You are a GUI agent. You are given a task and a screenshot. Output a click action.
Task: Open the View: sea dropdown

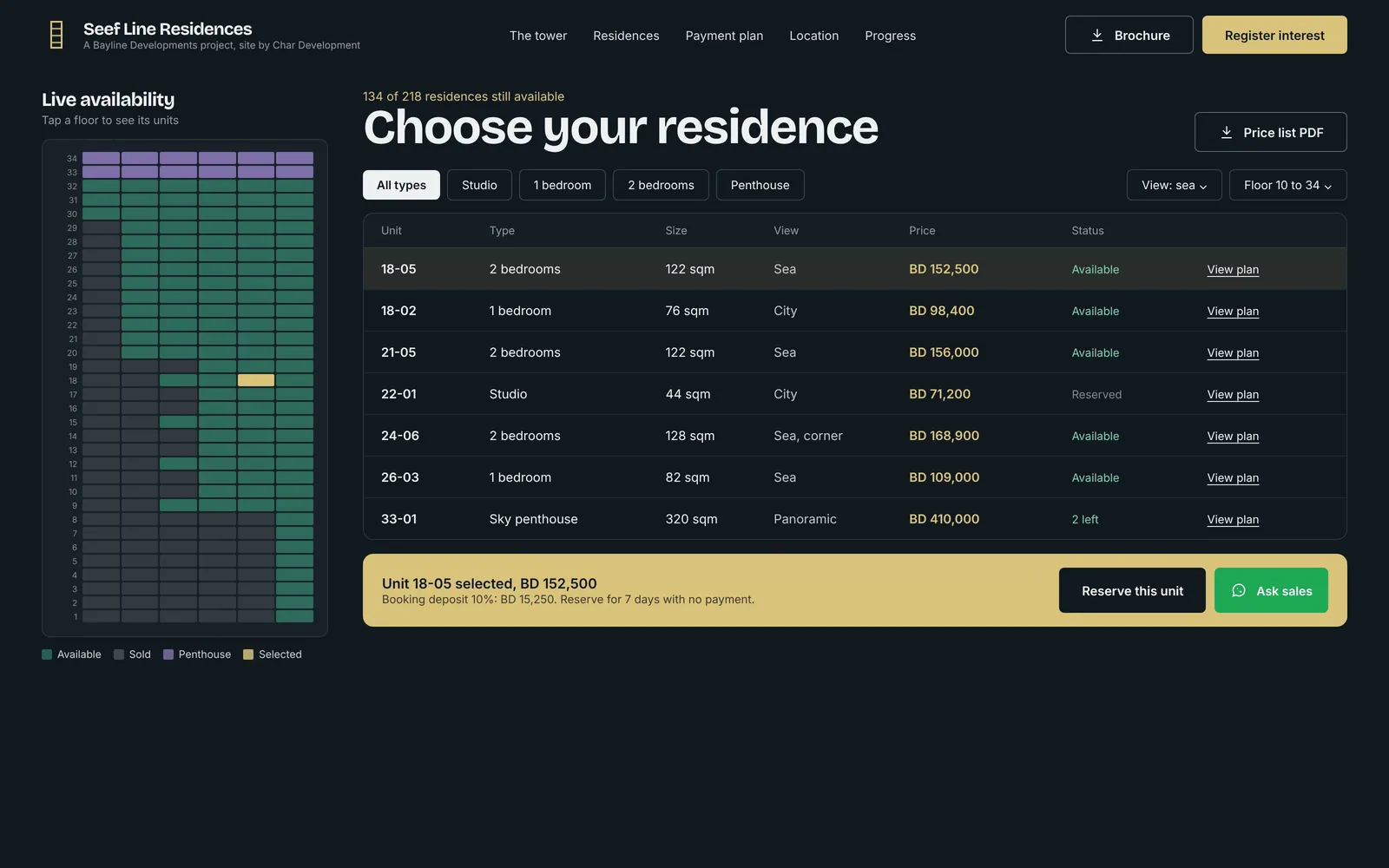tap(1174, 185)
